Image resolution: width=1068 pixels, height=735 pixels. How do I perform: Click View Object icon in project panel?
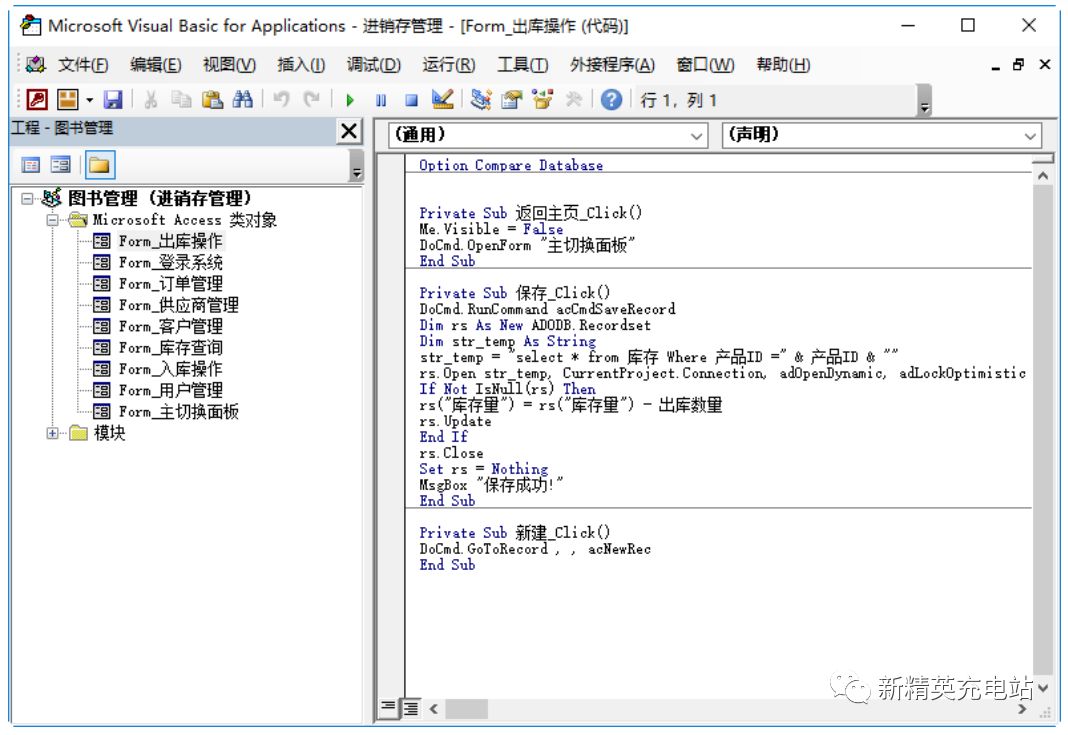coord(61,165)
